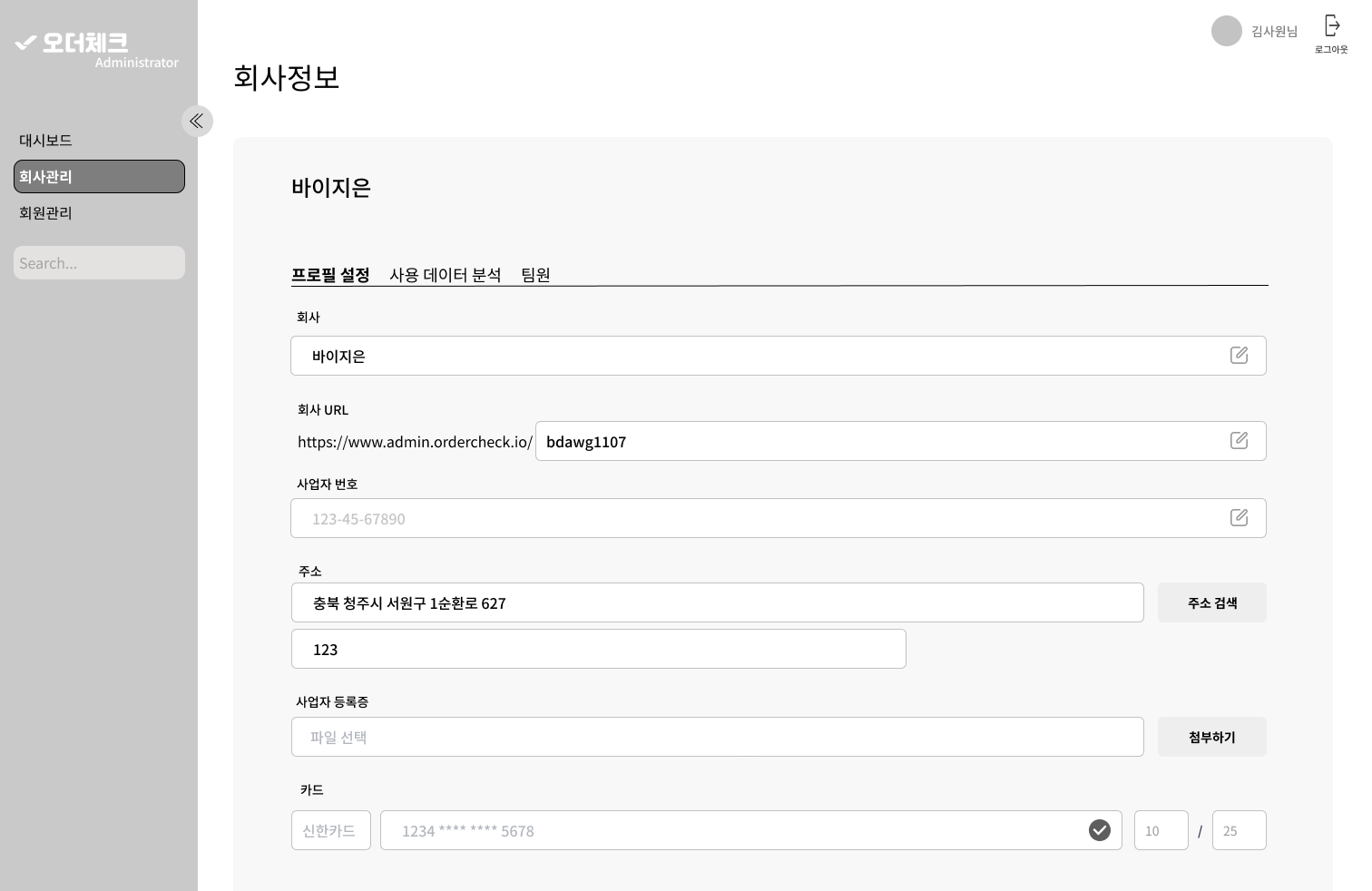The image size is (1372, 891).
Task: Click the edit icon for business number
Action: click(1239, 518)
